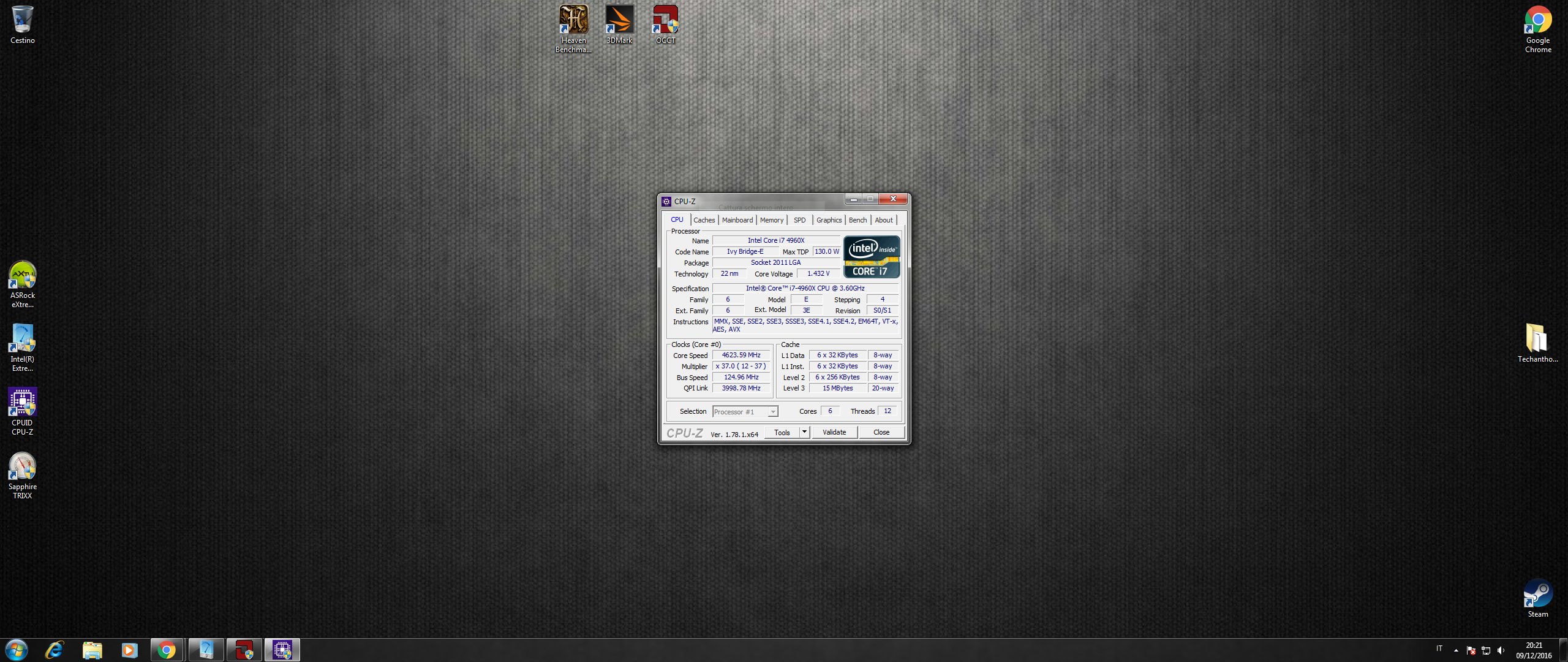This screenshot has width=1568, height=662.
Task: Switch to the Caches tab
Action: click(x=704, y=220)
